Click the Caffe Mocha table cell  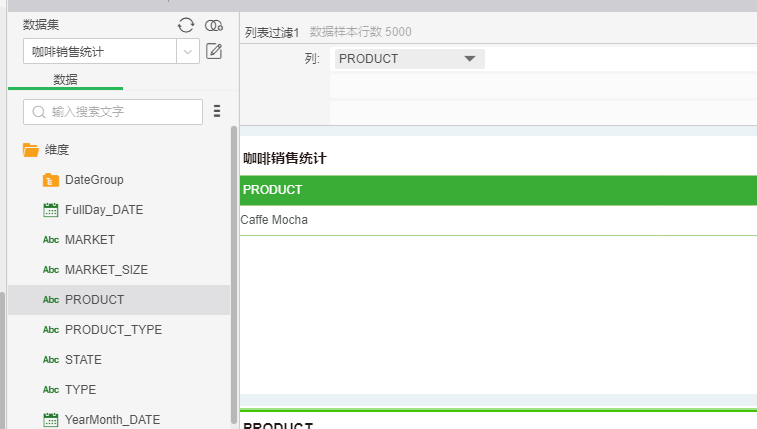tap(274, 220)
